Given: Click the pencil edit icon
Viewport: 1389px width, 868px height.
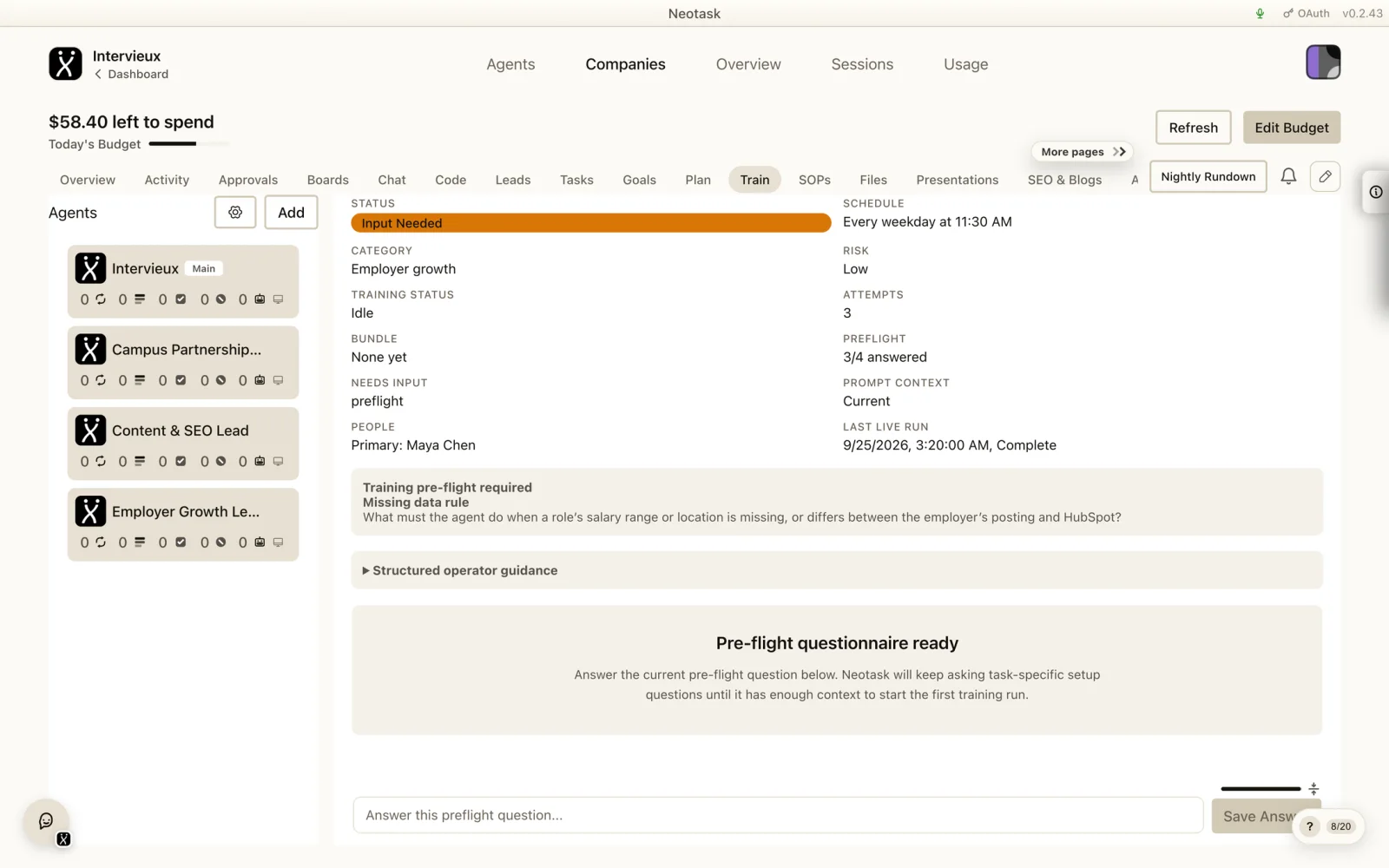Looking at the screenshot, I should pos(1325,176).
